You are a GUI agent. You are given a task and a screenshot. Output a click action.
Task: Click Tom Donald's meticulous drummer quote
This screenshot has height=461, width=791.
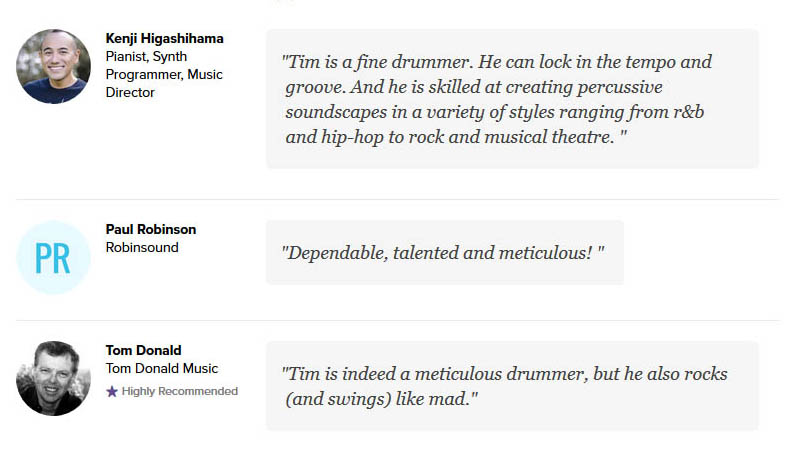[x=512, y=386]
